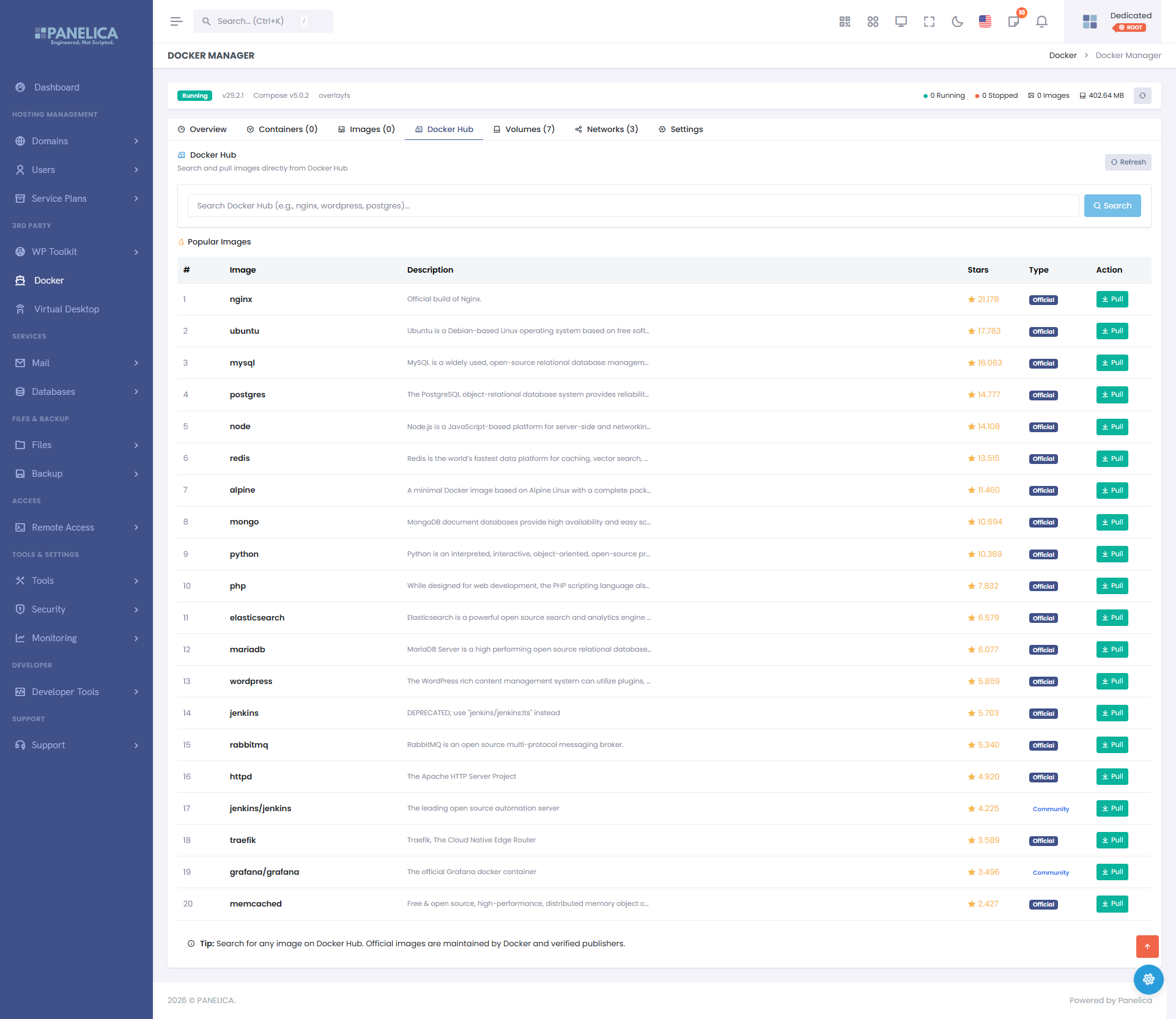
Task: Open the QR code icon in header
Action: tap(845, 21)
